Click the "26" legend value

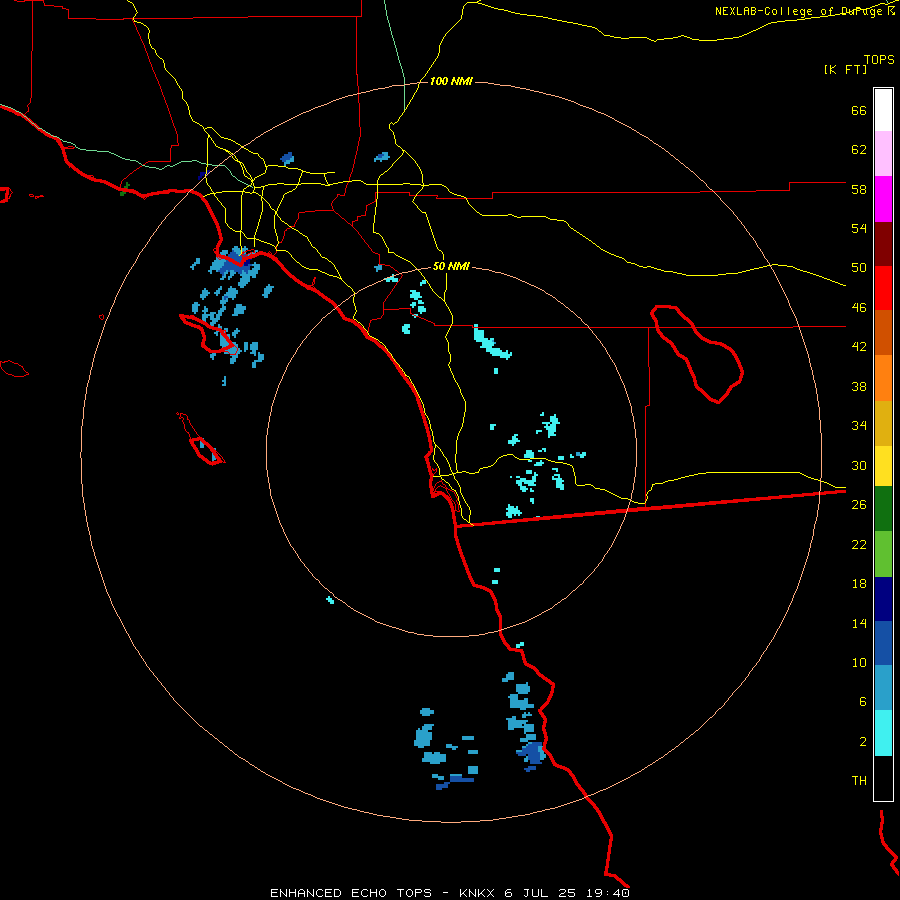[x=859, y=505]
